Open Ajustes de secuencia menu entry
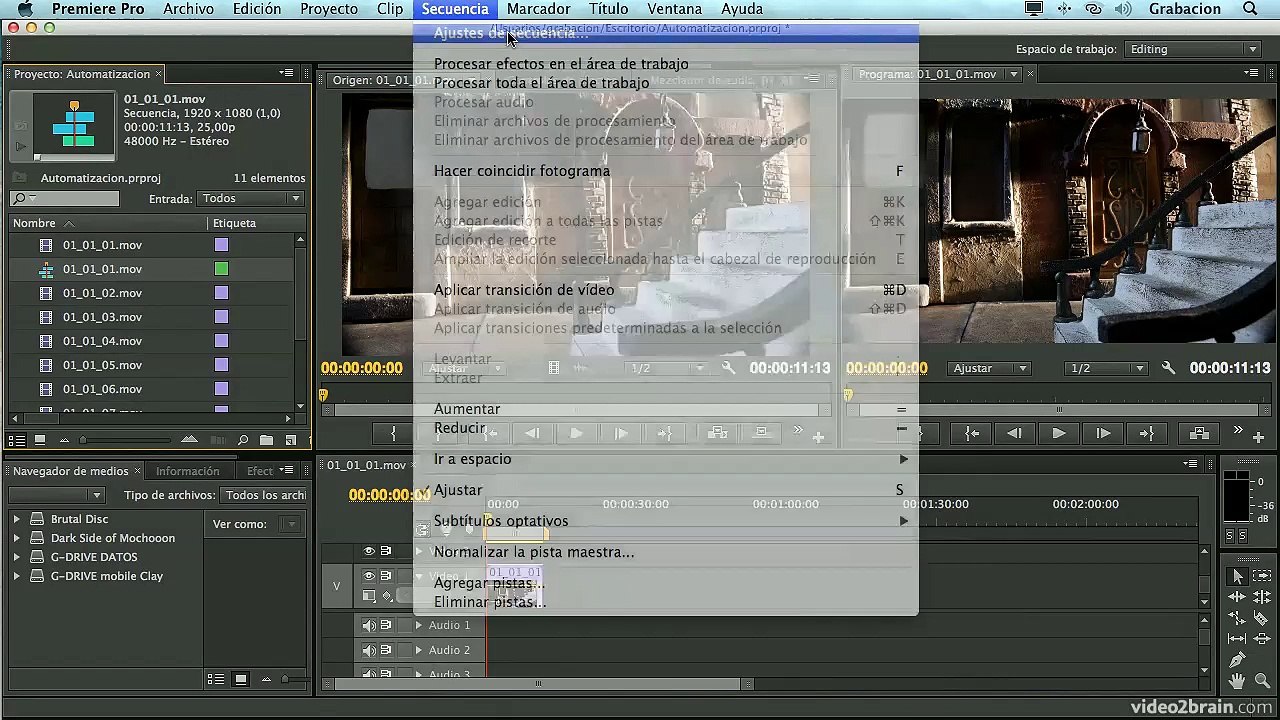The image size is (1280, 720). (666, 33)
